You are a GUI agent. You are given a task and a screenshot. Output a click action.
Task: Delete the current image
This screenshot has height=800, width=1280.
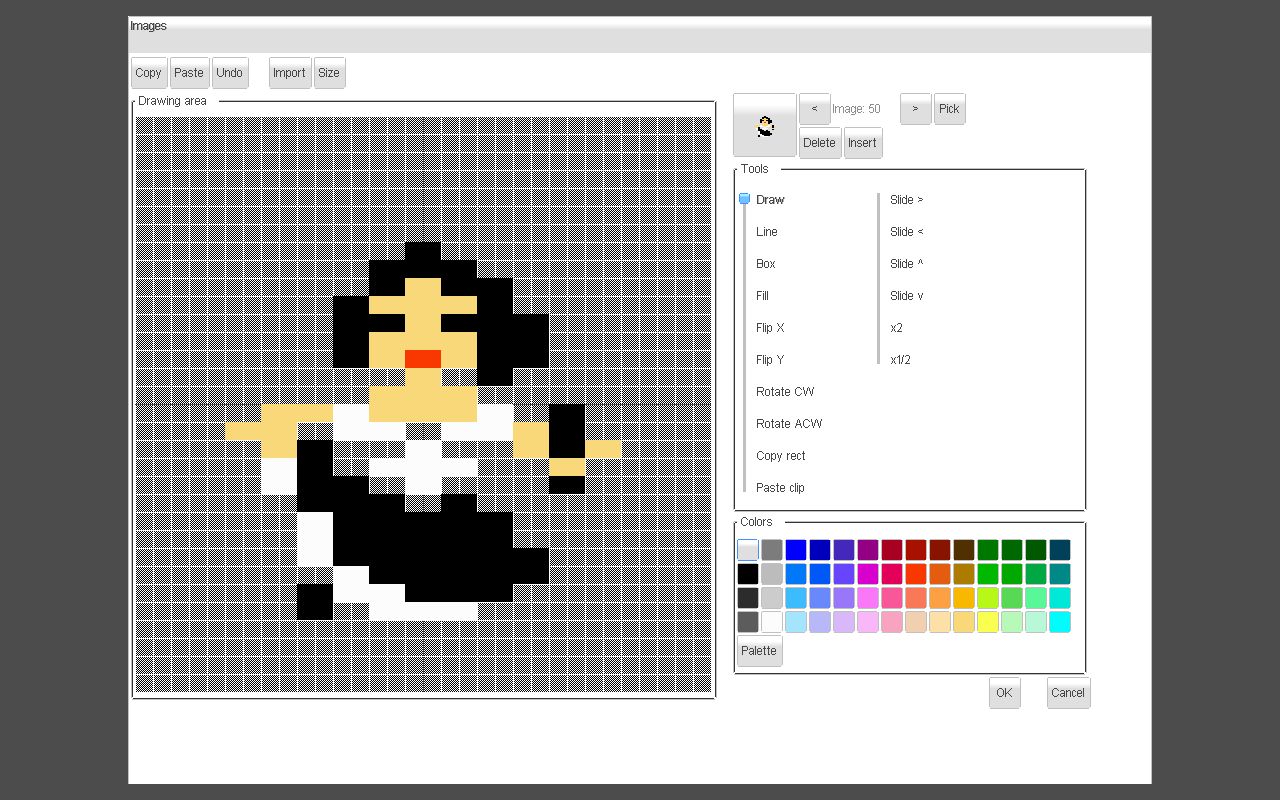819,143
